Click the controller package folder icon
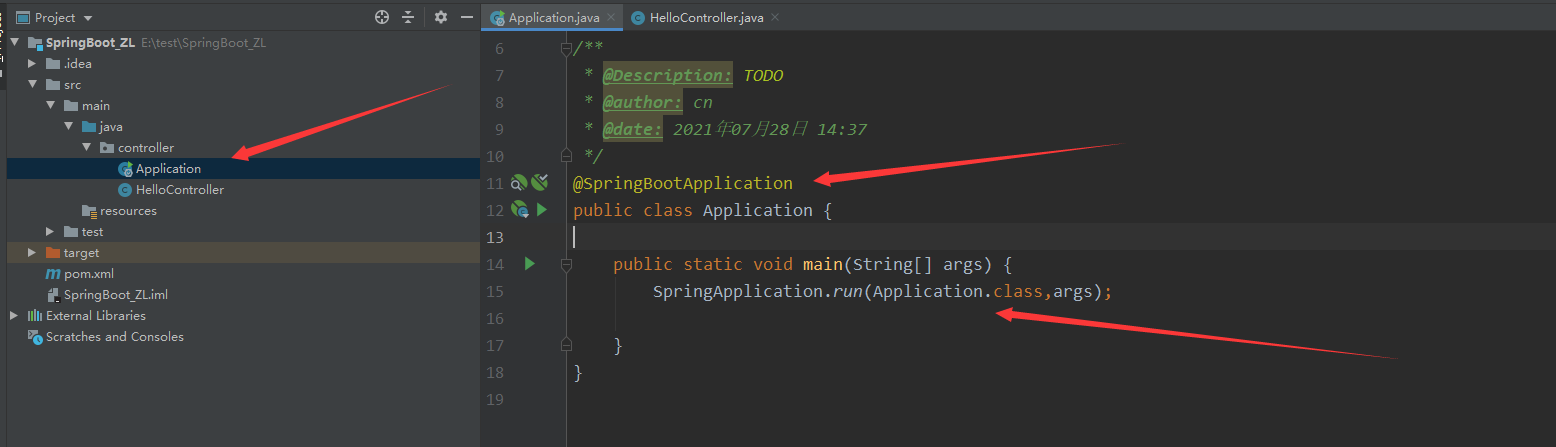This screenshot has width=1556, height=447. coord(107,148)
